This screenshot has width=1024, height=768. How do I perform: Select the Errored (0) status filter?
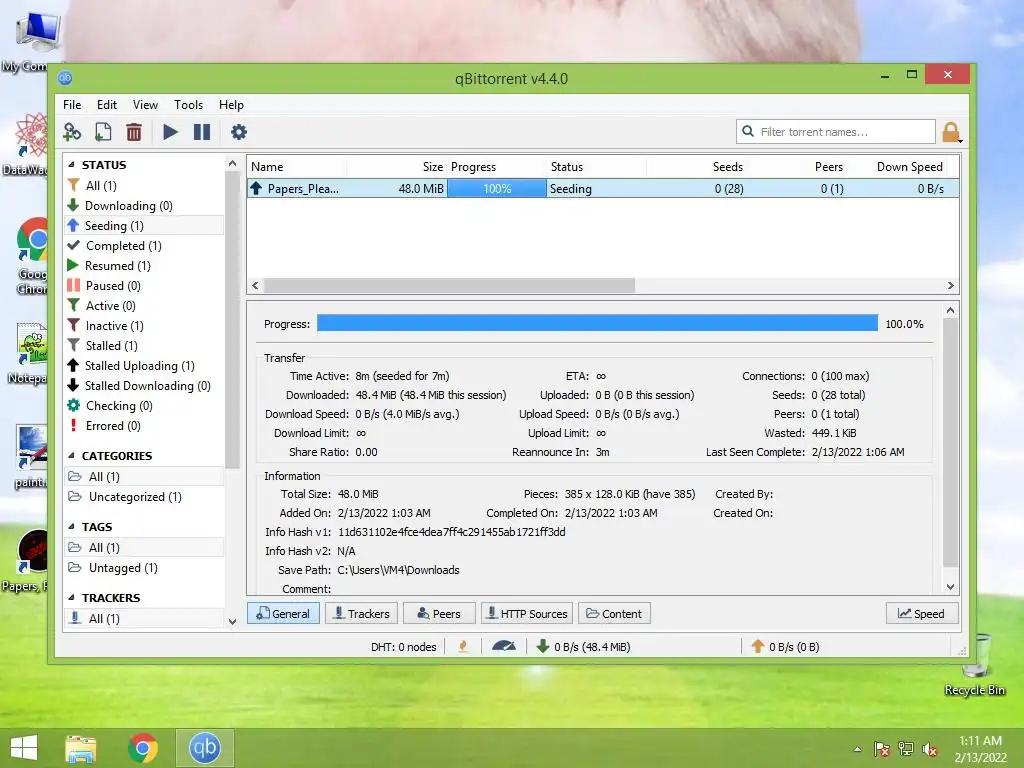(144, 426)
